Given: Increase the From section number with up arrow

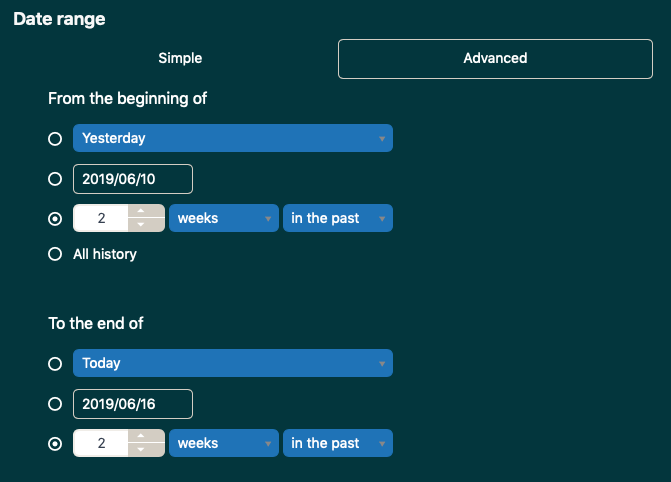Looking at the screenshot, I should click(x=146, y=211).
